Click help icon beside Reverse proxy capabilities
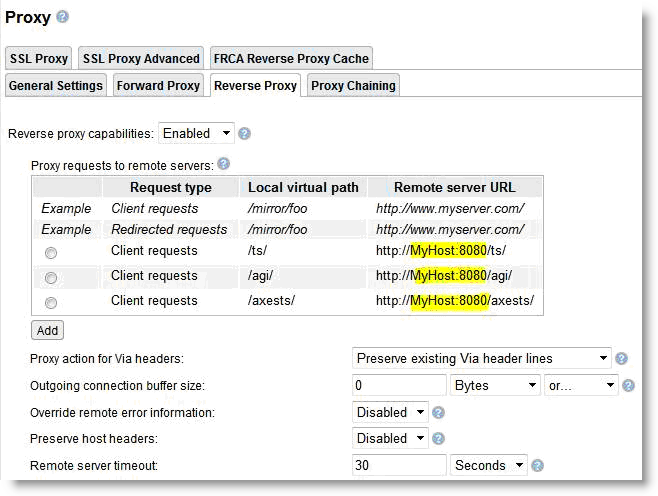658x496 pixels. (x=245, y=133)
